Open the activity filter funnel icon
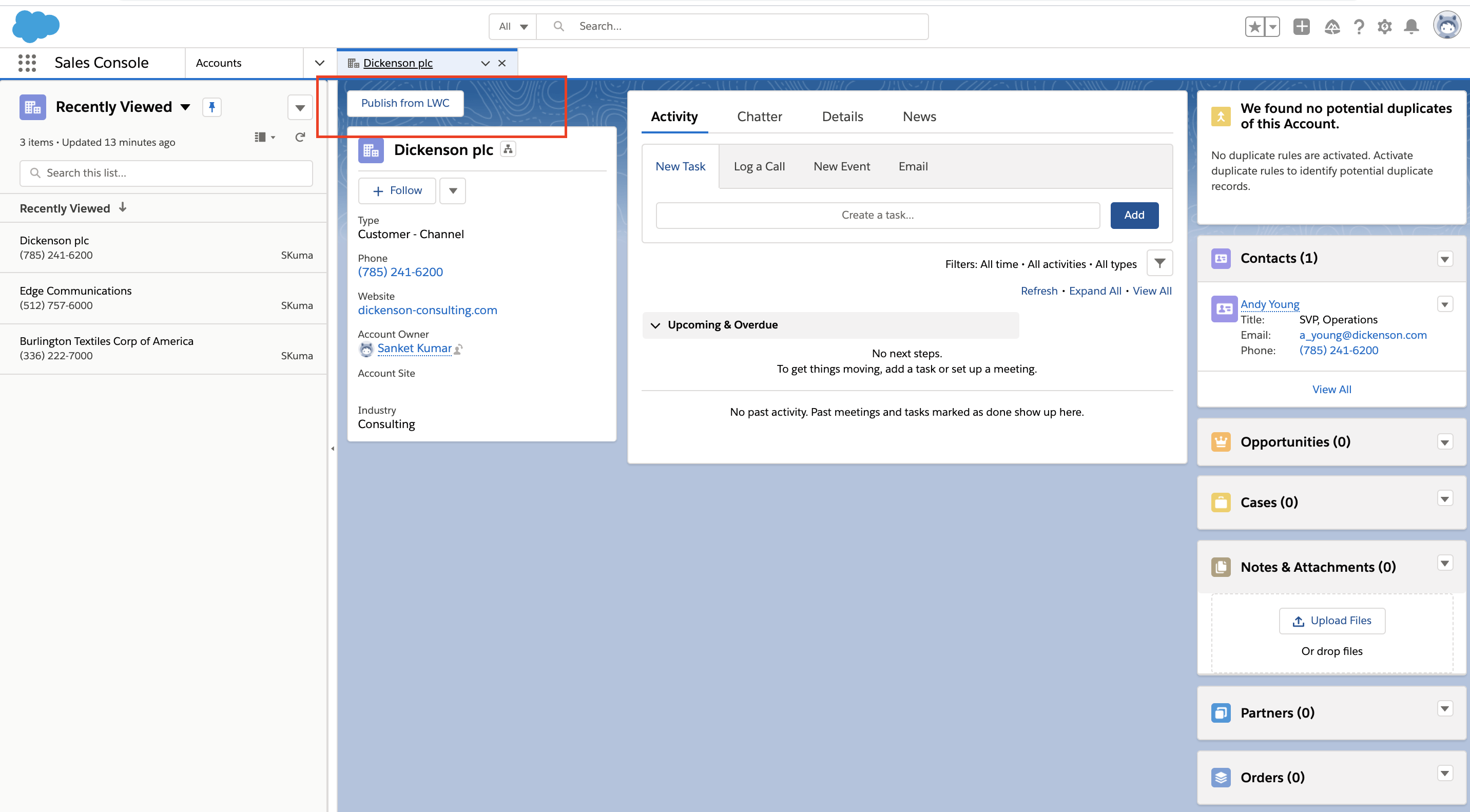 pyautogui.click(x=1159, y=263)
